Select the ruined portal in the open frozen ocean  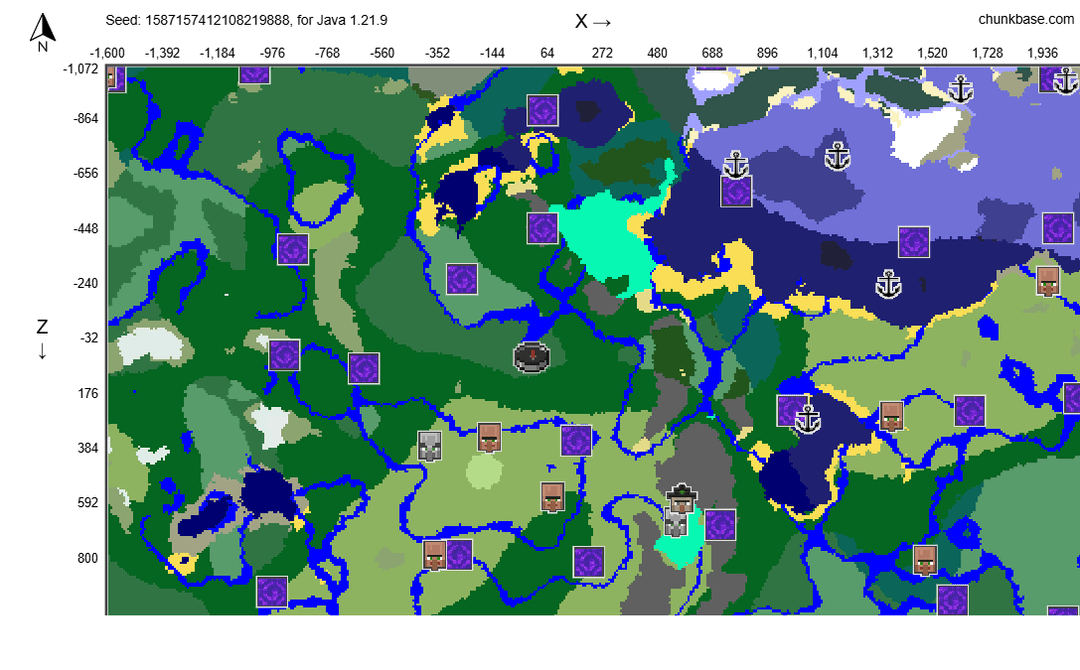click(913, 242)
